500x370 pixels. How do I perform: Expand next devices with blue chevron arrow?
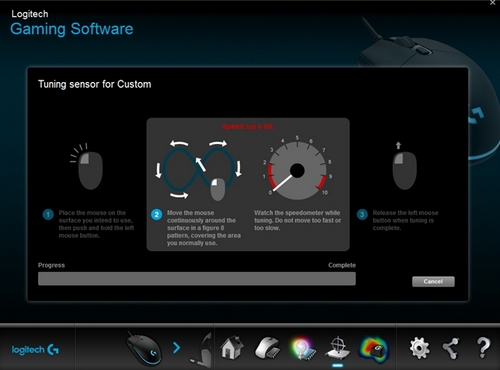click(176, 348)
